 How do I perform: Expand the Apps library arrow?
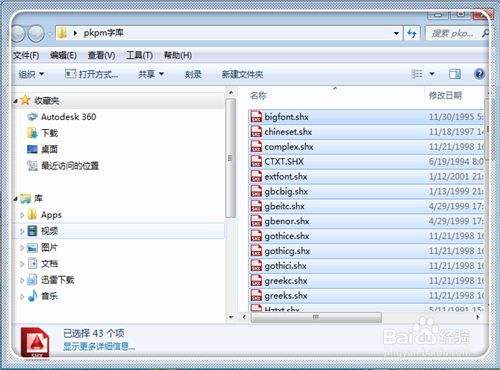point(22,215)
